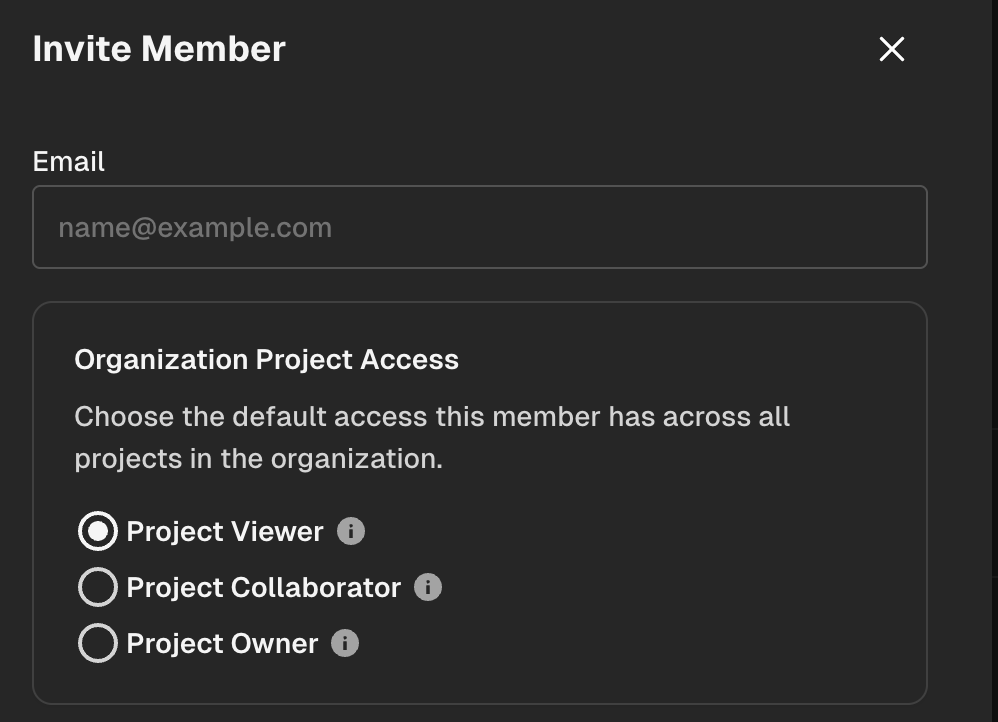Select the Project Viewer radio button
The width and height of the screenshot is (998, 722).
[98, 531]
